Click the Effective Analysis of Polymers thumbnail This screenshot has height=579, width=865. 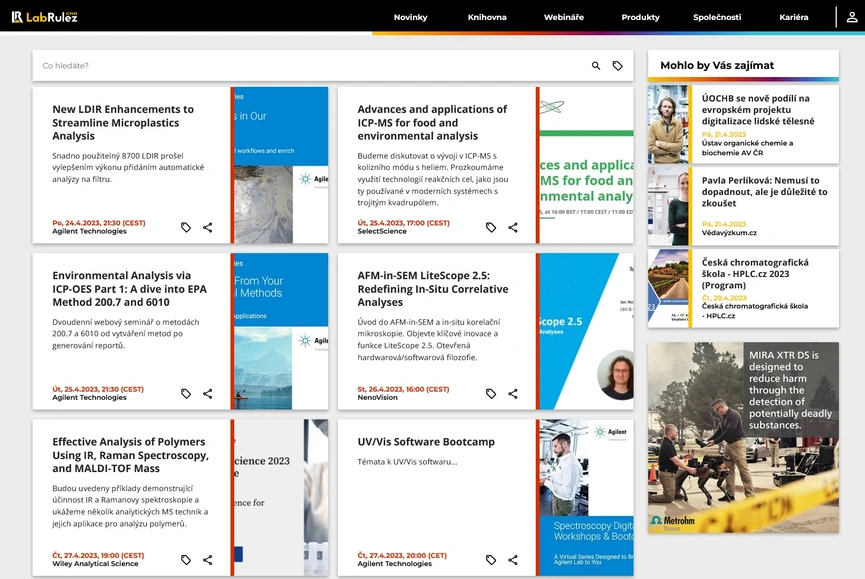point(281,498)
